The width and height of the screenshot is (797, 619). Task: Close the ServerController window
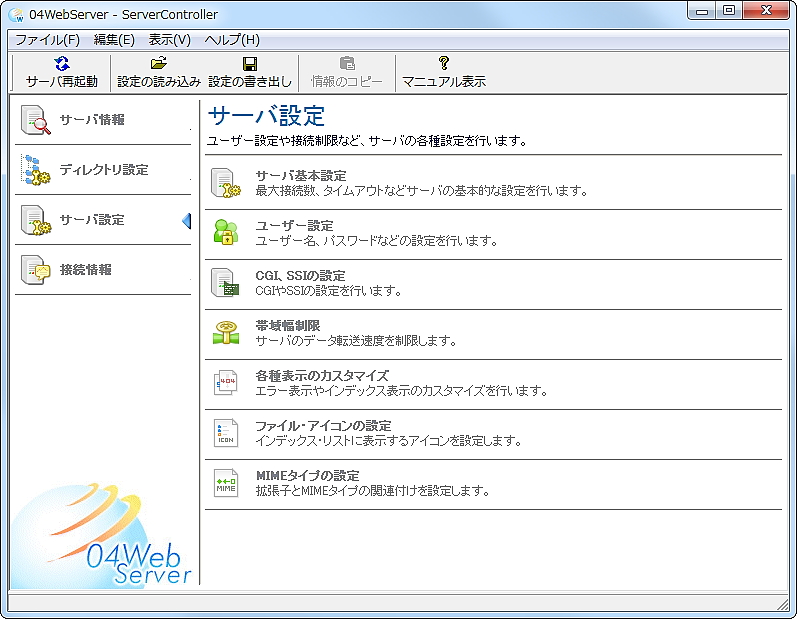[766, 11]
